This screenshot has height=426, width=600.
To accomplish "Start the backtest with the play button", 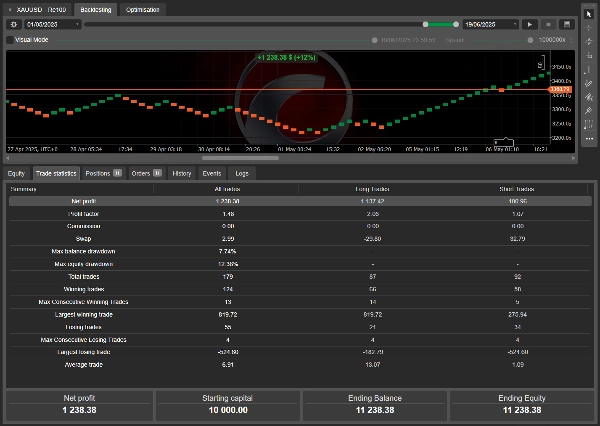I will pyautogui.click(x=529, y=23).
